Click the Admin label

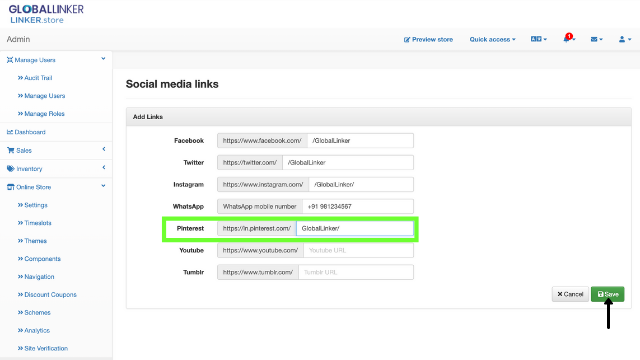(18, 39)
